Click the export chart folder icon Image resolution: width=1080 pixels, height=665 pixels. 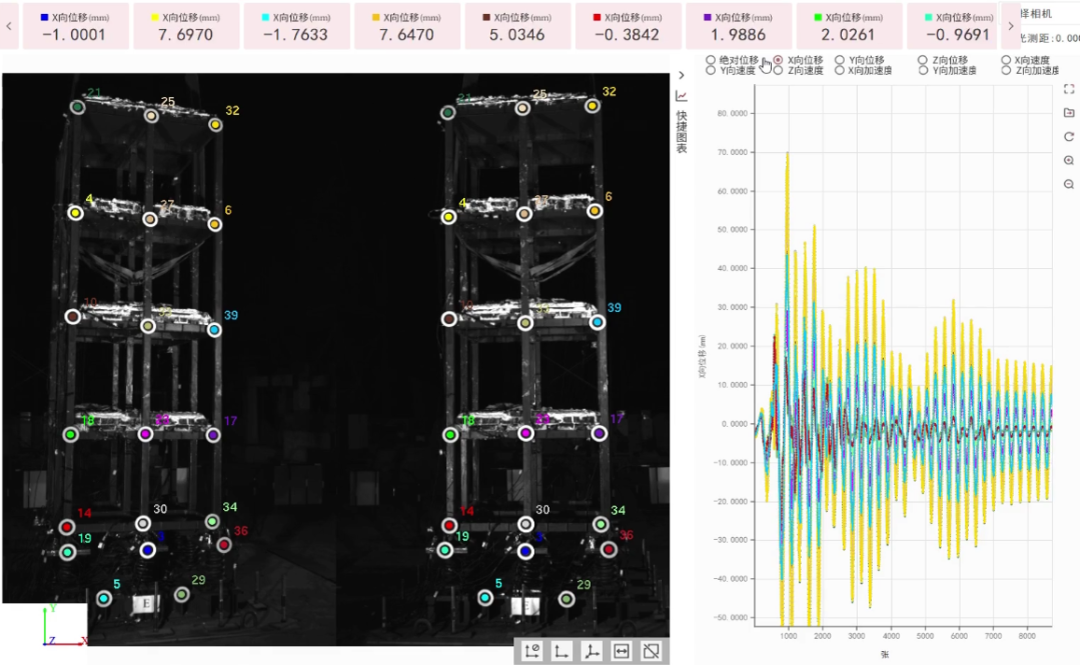(1069, 112)
